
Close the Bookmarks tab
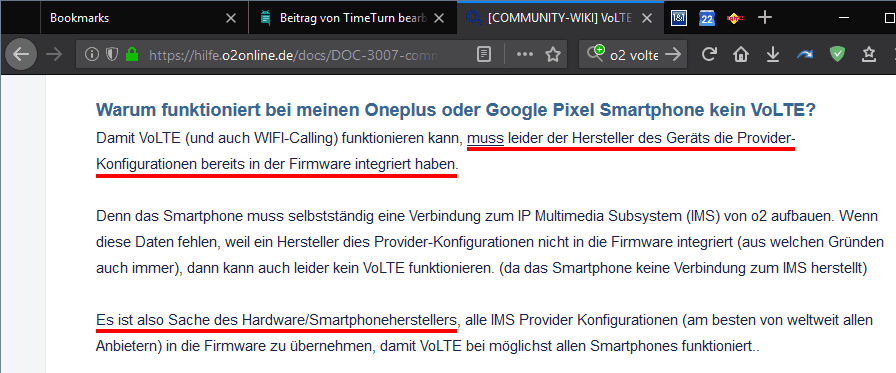coord(230,18)
